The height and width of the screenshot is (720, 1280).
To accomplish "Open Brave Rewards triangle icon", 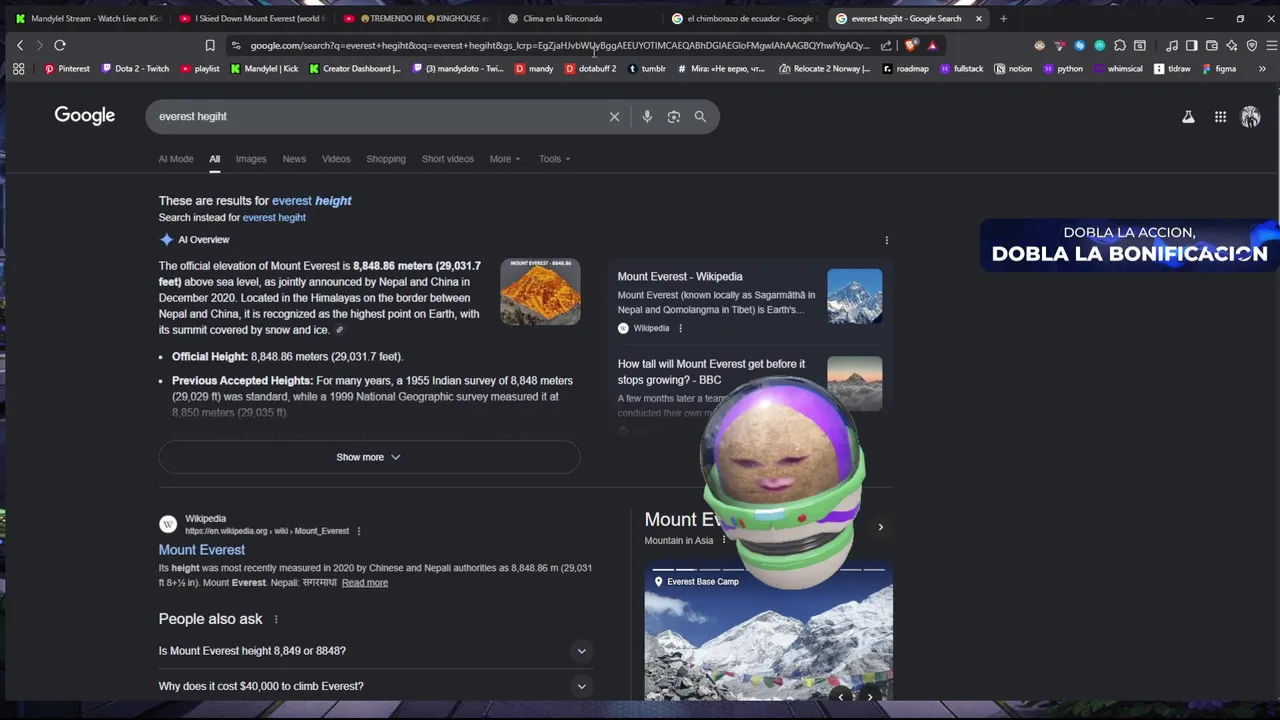I will tap(932, 45).
